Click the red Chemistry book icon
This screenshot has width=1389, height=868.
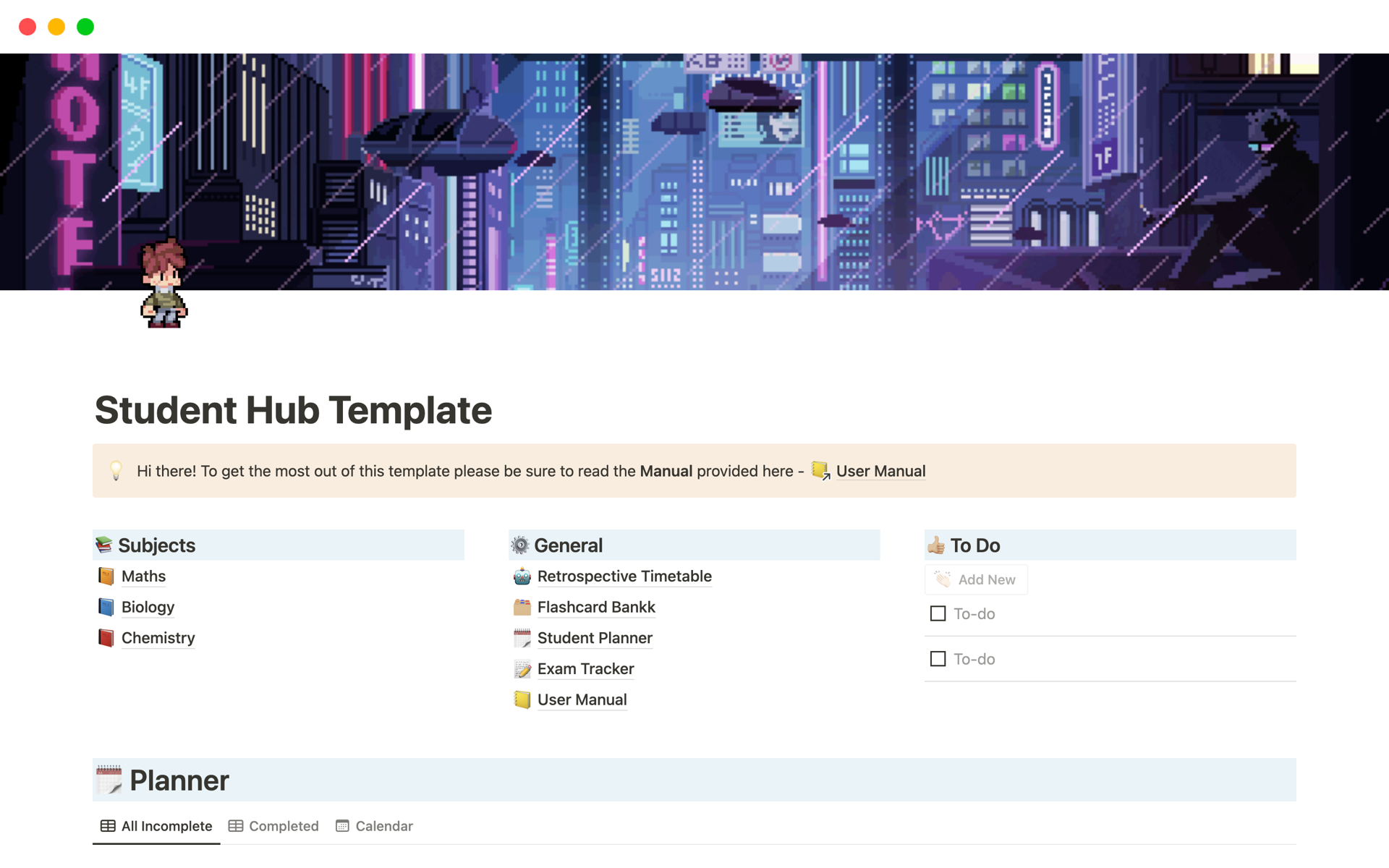tap(106, 638)
